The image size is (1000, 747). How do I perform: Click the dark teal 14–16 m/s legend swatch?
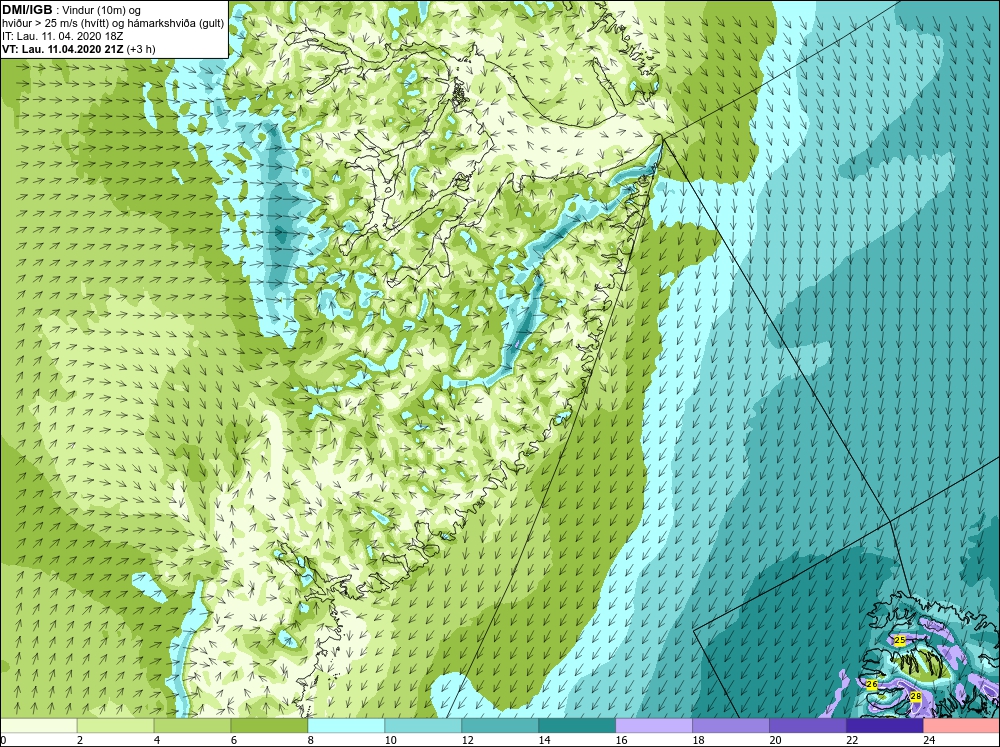[x=577, y=726]
